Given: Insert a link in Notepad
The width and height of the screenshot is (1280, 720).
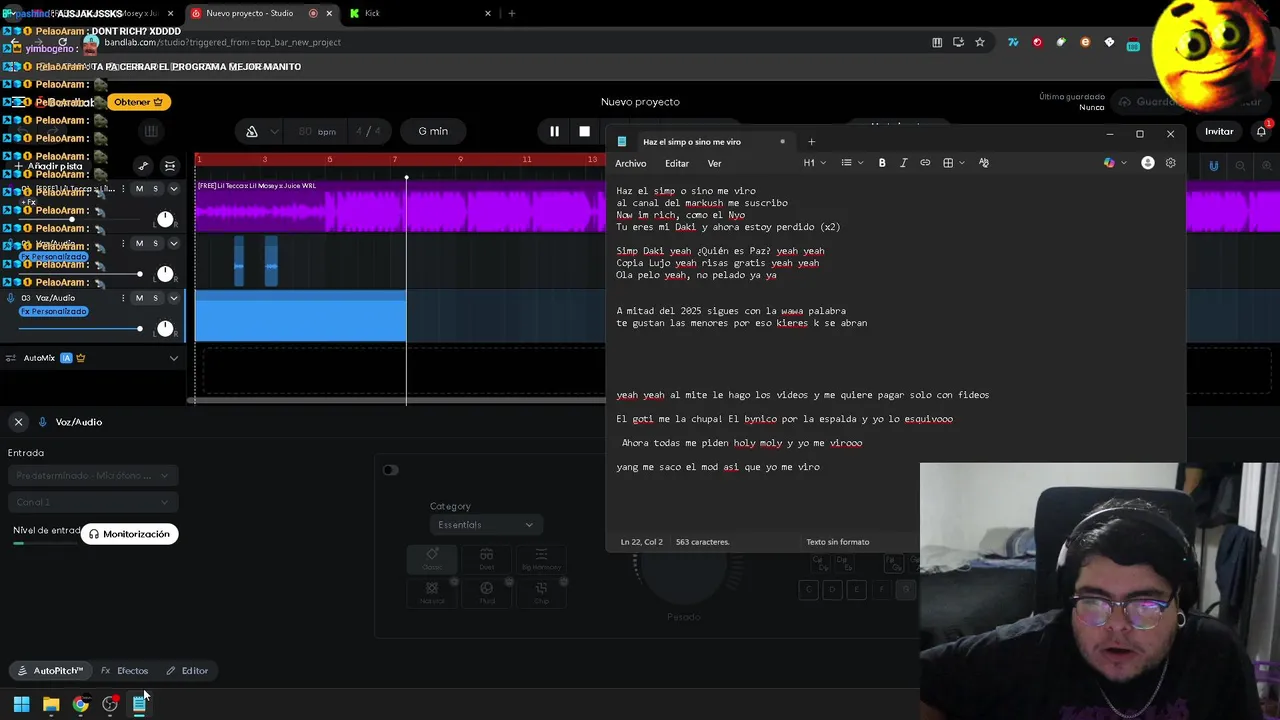Looking at the screenshot, I should coord(925,163).
